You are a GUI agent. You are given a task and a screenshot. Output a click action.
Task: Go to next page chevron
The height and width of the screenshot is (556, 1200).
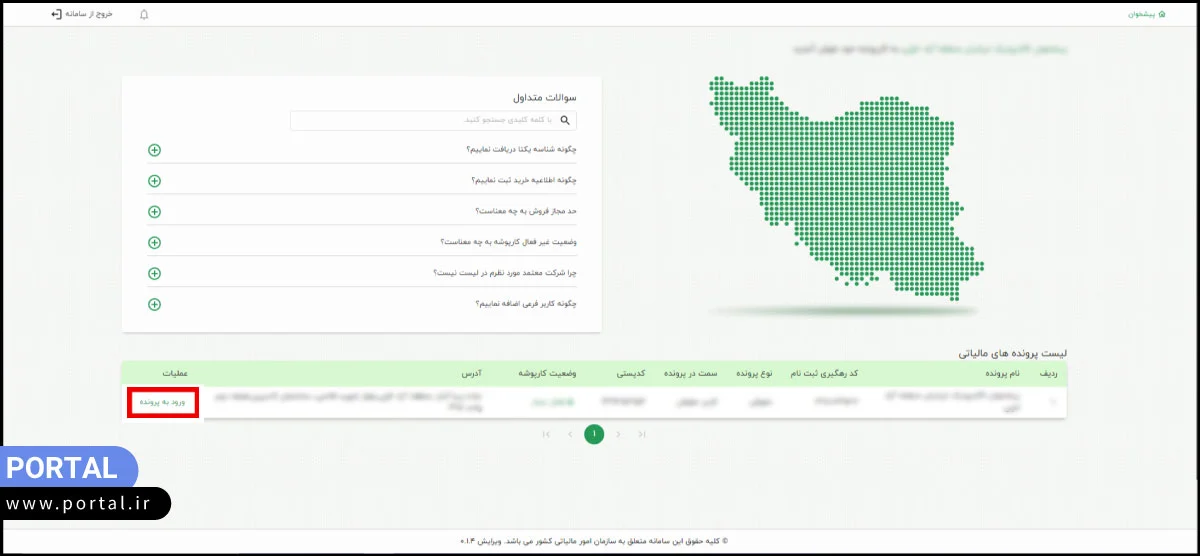(618, 434)
